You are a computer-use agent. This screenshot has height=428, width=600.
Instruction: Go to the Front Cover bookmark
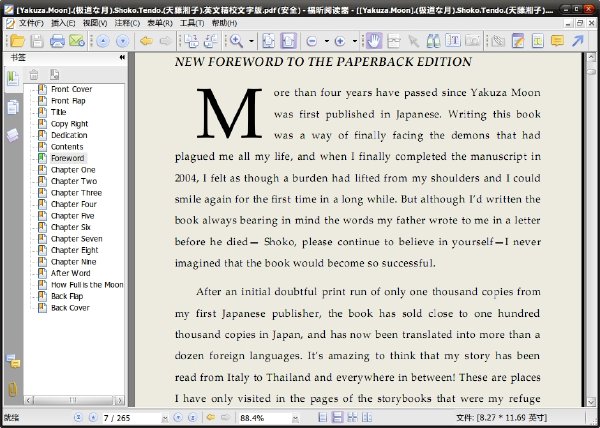click(72, 89)
